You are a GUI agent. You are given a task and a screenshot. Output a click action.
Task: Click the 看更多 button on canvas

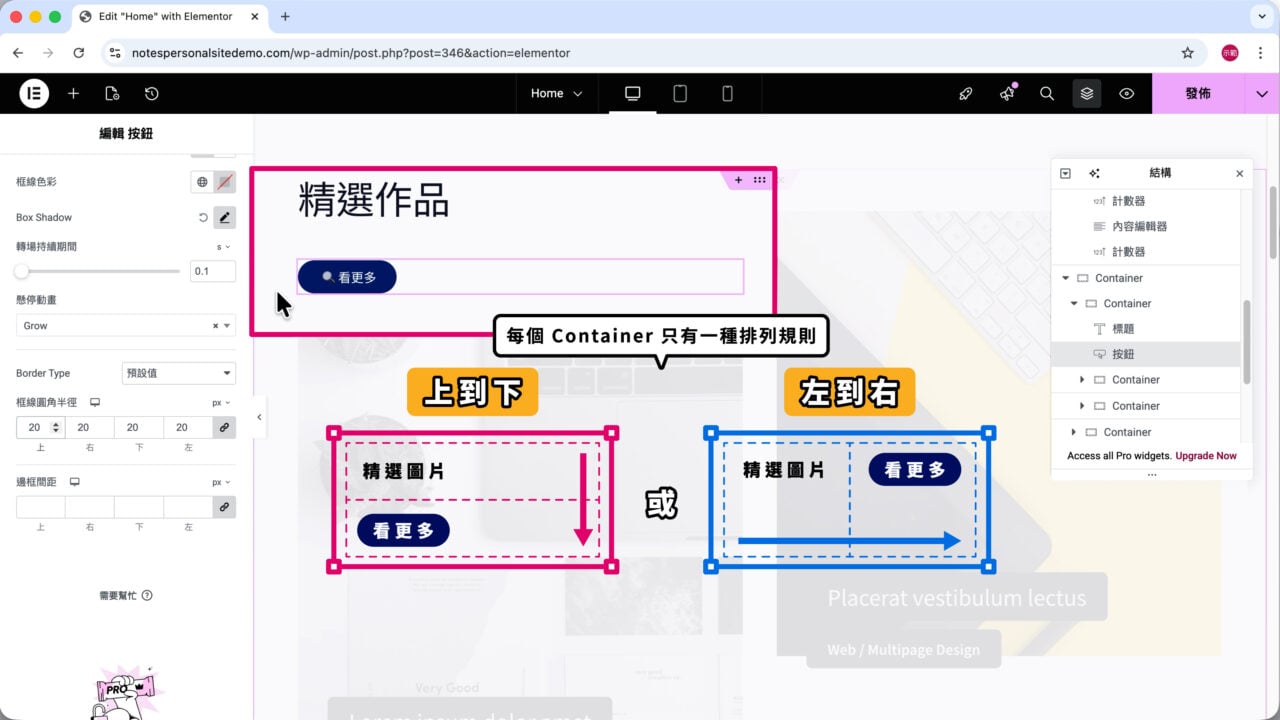point(347,277)
